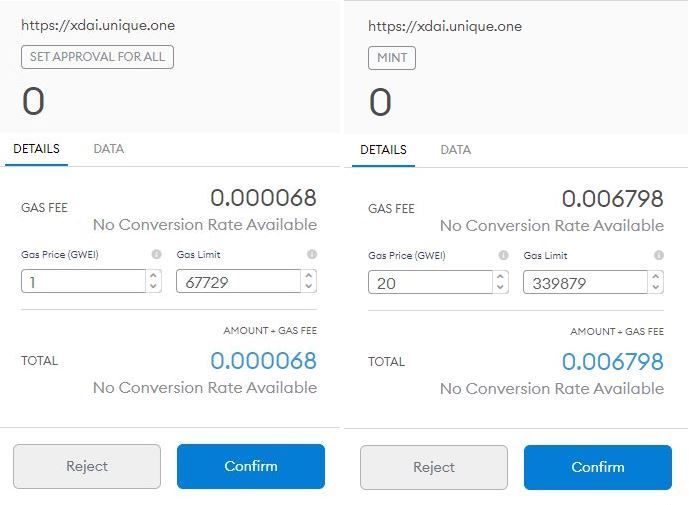Reject the Mint transaction
This screenshot has width=689, height=505.
coord(434,467)
